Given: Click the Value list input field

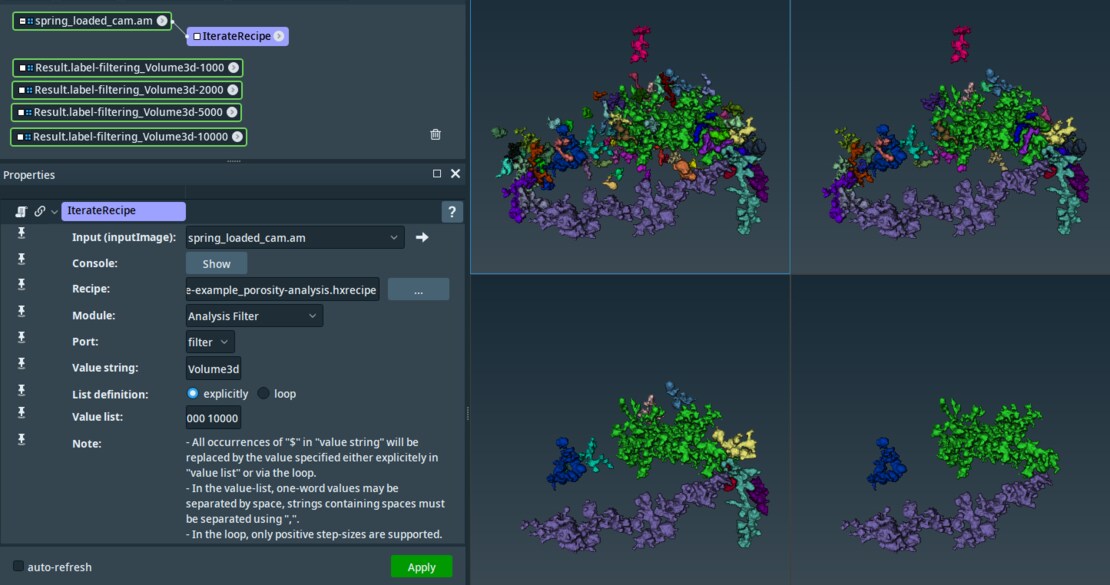Looking at the screenshot, I should tap(213, 418).
